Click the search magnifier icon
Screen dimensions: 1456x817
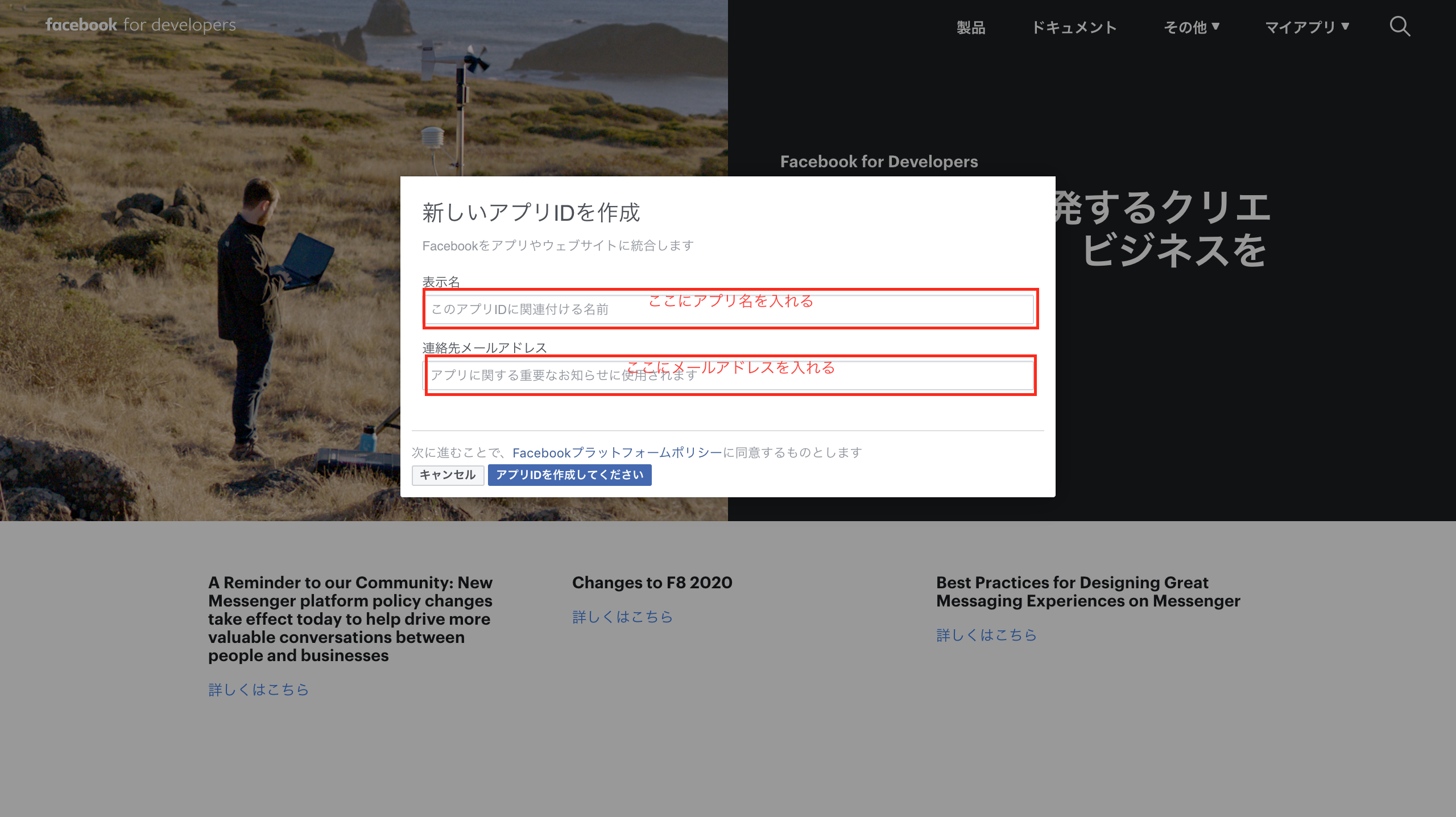click(1400, 26)
